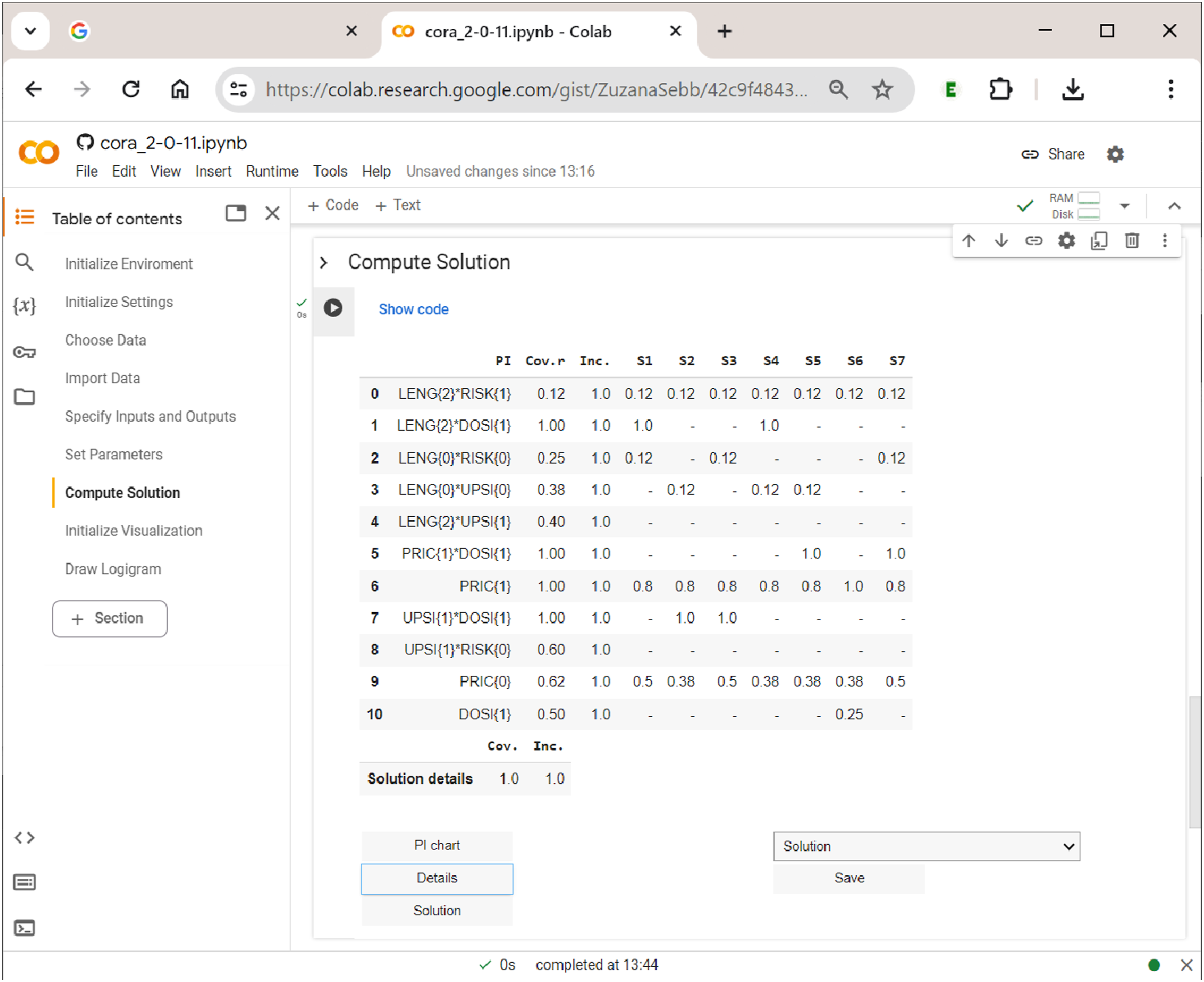
Task: Open Colab settings gear next to Share
Action: coord(1115,154)
